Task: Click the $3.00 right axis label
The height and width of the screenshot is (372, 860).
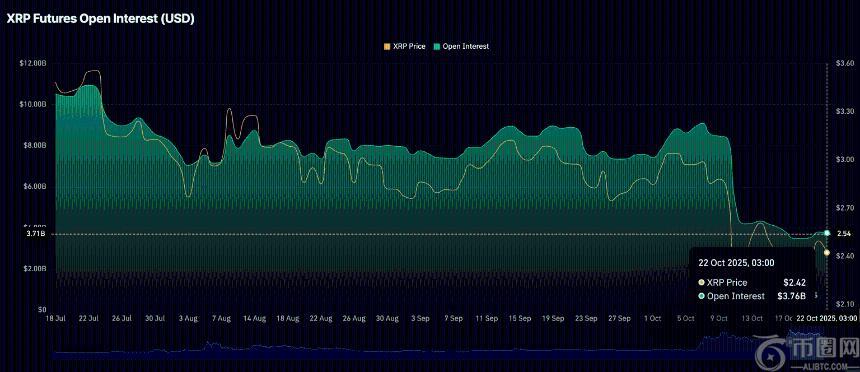Action: pyautogui.click(x=845, y=159)
